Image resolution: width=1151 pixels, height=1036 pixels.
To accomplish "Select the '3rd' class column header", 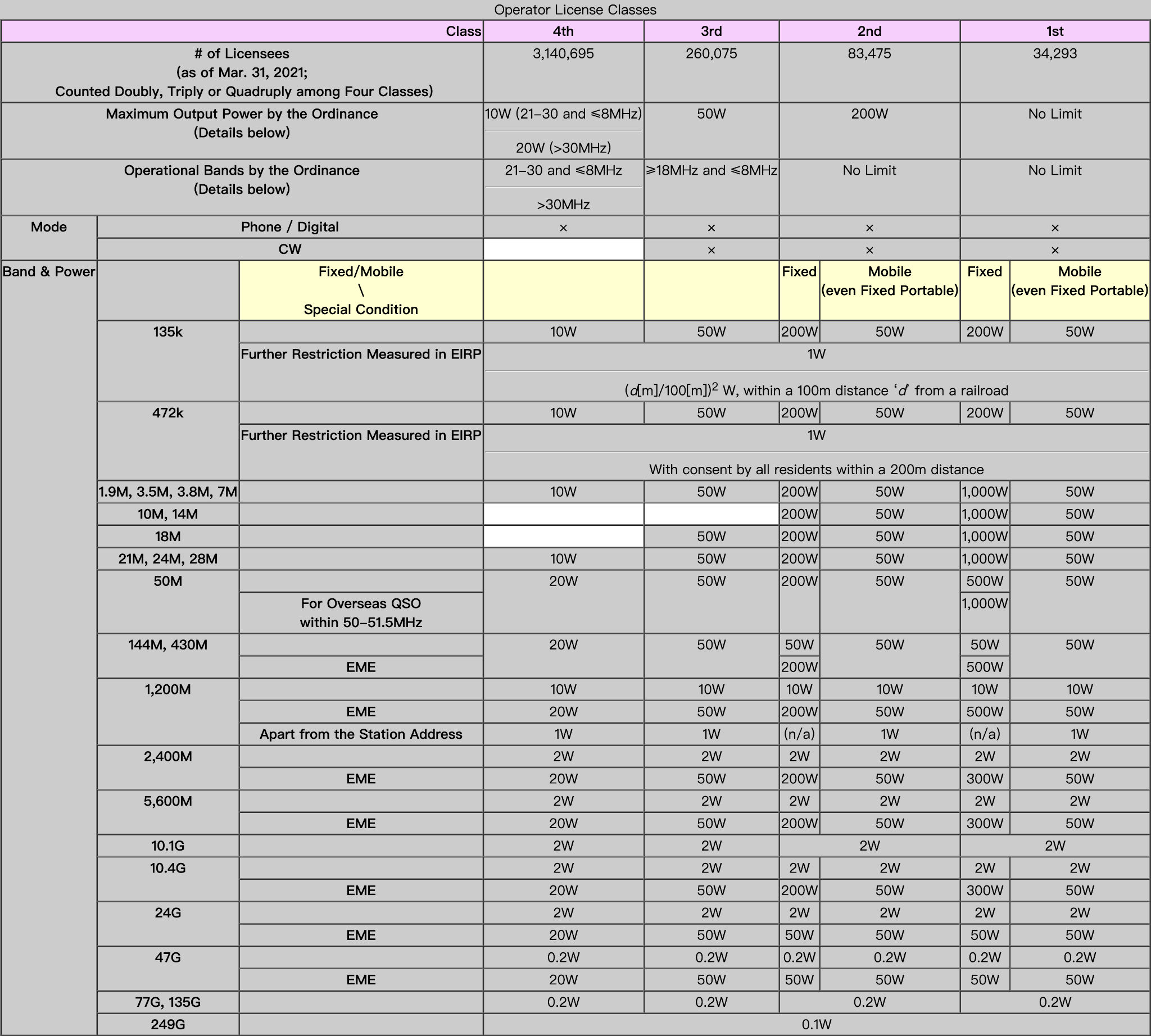I will (x=712, y=31).
